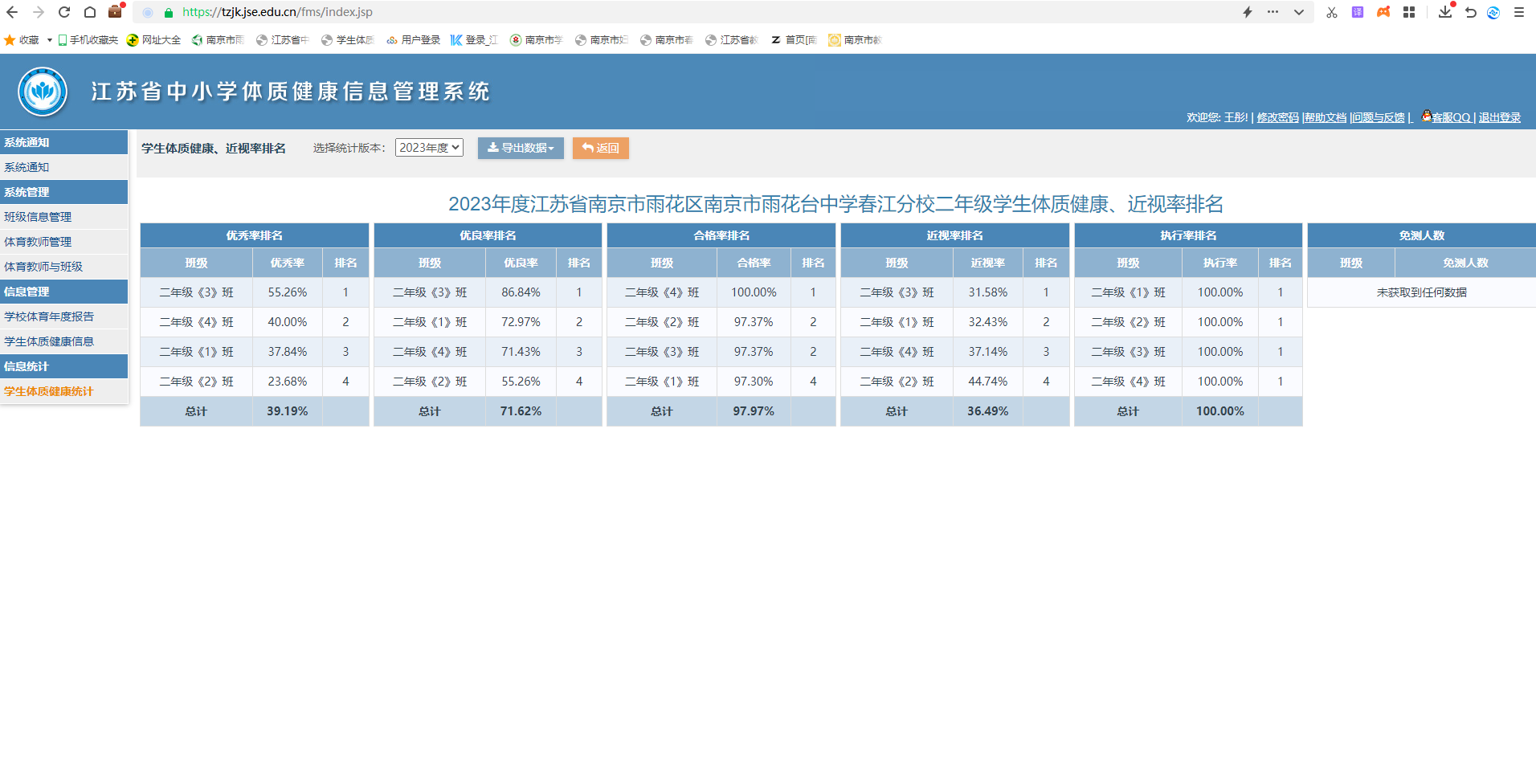Collapse the 信息管理 sidebar section header
Screen dimensions: 1536x784
(64, 292)
